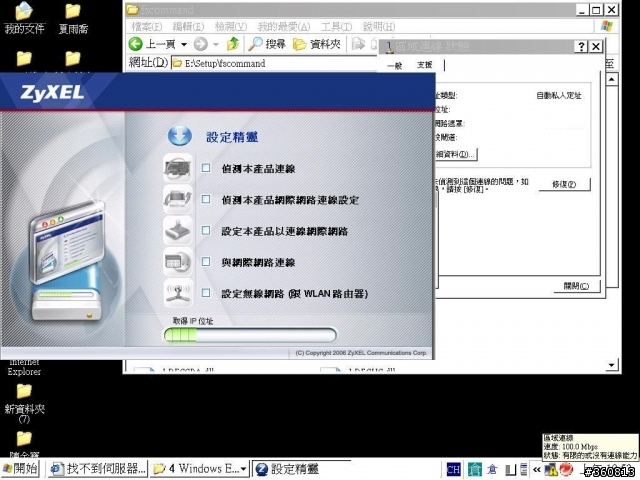This screenshot has width=640, height=480.
Task: Click the 關閉(C) button in status dialog
Action: click(576, 286)
